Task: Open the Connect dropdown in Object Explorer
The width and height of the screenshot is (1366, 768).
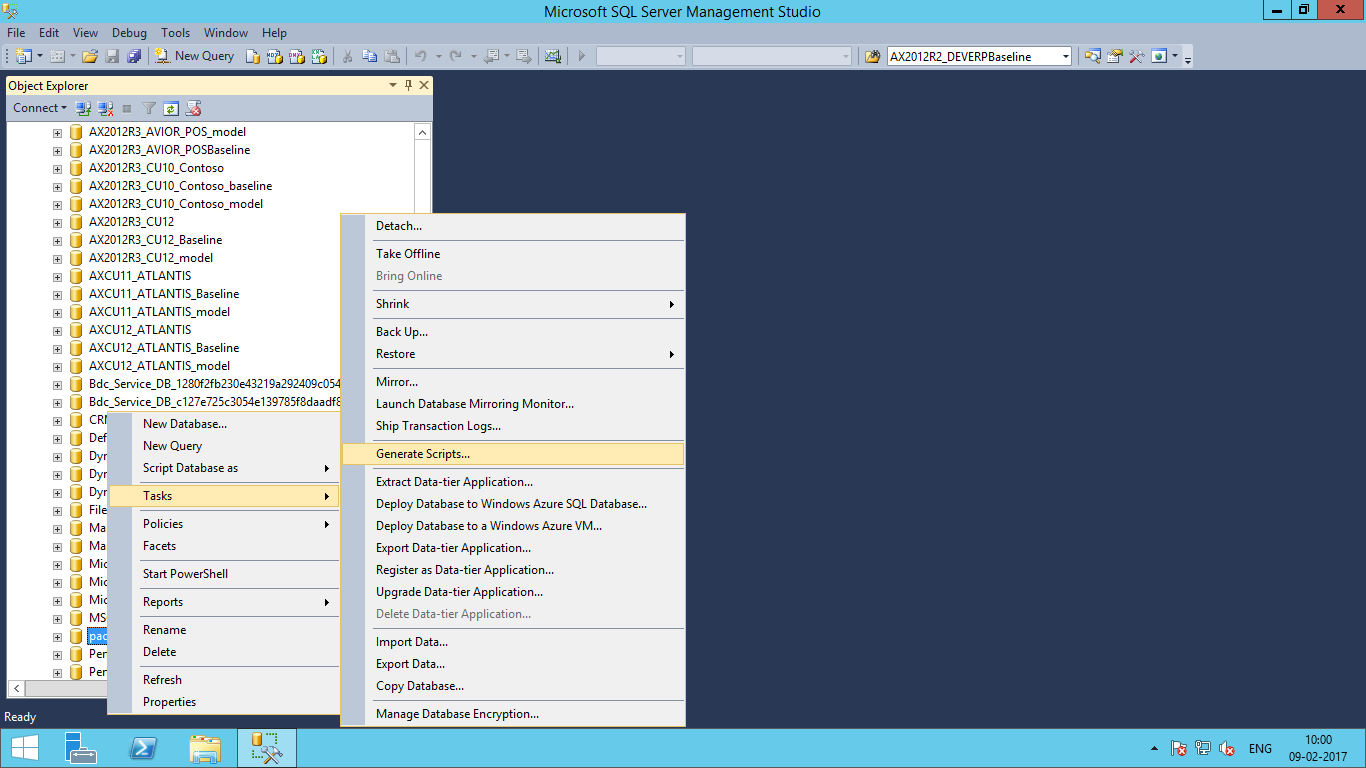Action: point(40,108)
